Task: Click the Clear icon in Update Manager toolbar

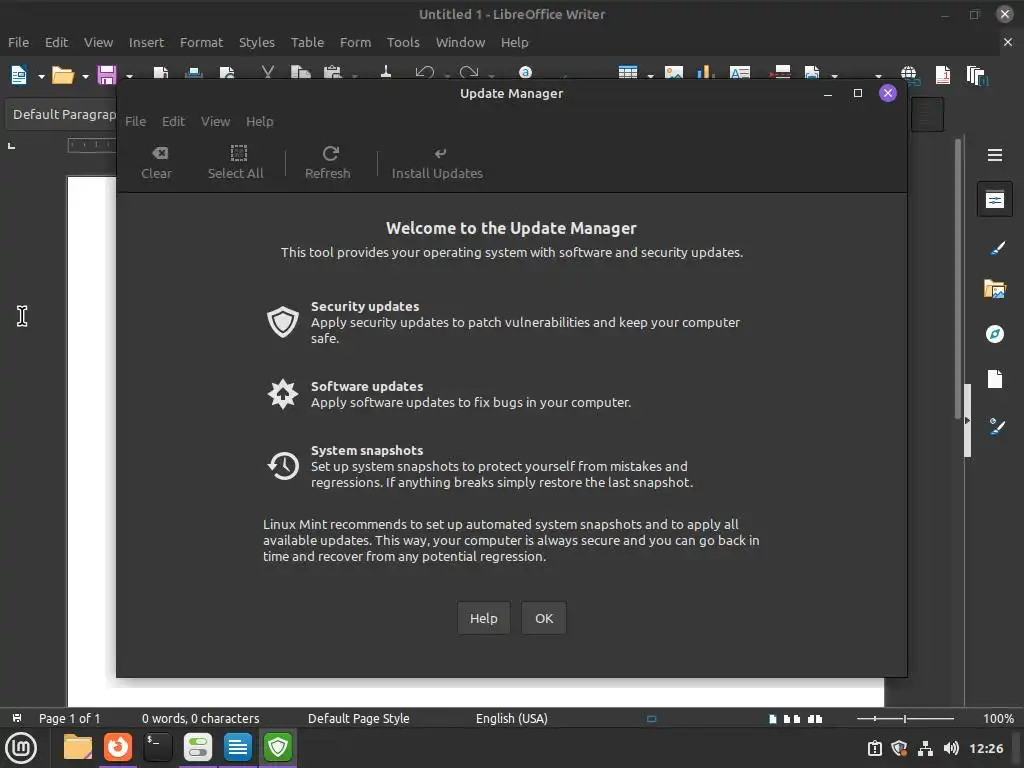Action: point(157,163)
